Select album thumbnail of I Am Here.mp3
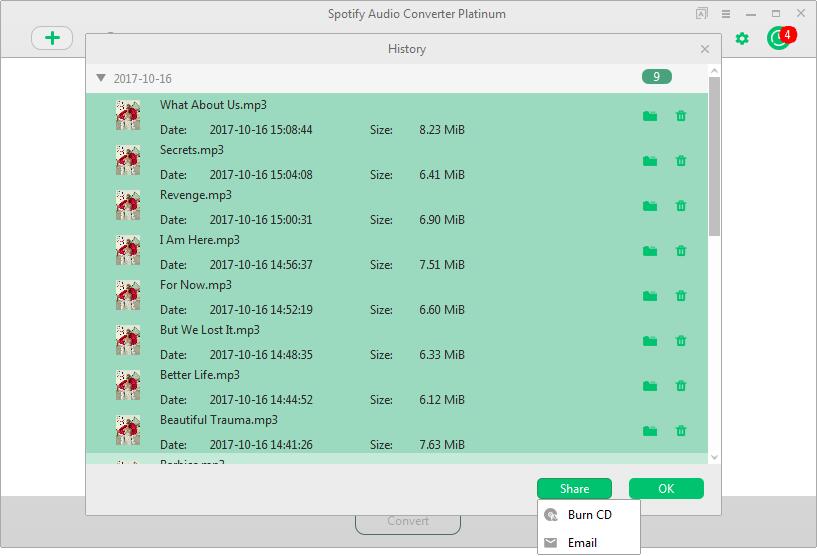The image size is (817, 556). click(x=128, y=250)
